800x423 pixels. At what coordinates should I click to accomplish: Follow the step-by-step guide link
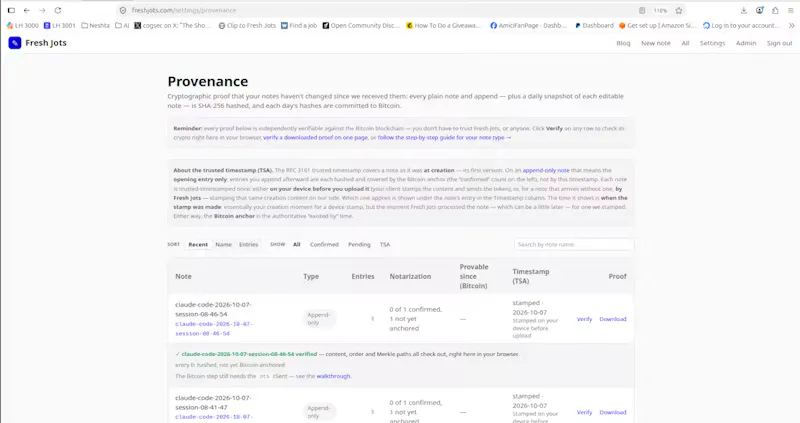[x=444, y=138]
